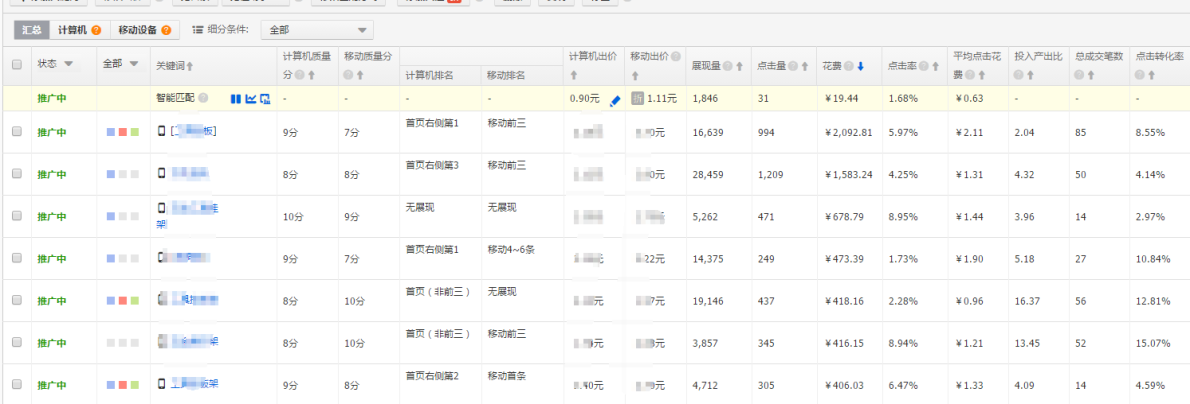Viewport: 1190px width, 404px height.
Task: Switch to the 移动设备 tab
Action: pos(144,31)
